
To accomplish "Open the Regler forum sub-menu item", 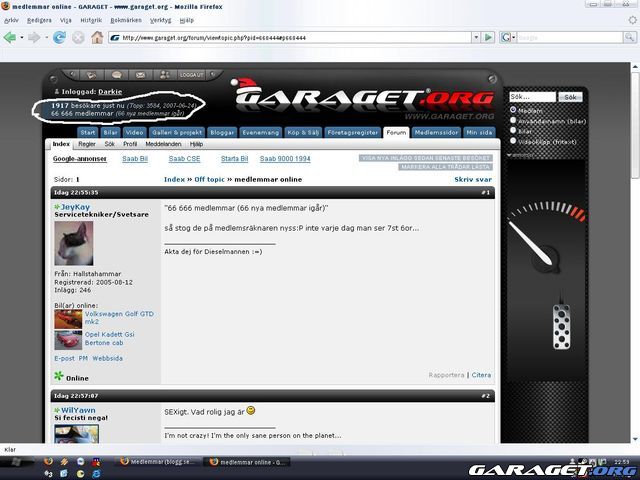I will pyautogui.click(x=87, y=144).
